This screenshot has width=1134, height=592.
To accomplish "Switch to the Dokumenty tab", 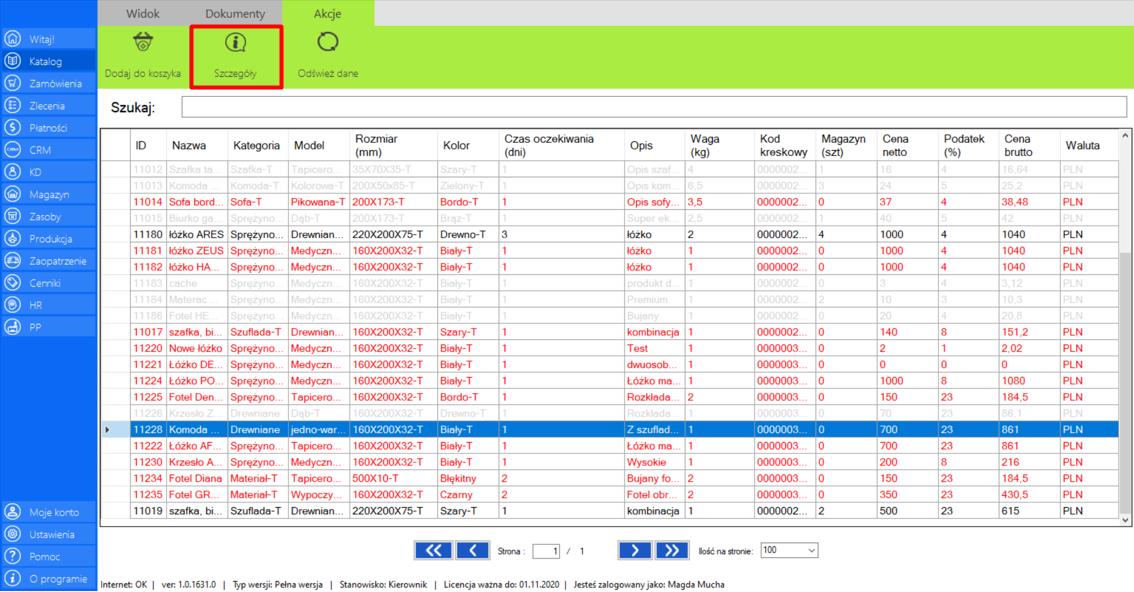I will click(235, 14).
